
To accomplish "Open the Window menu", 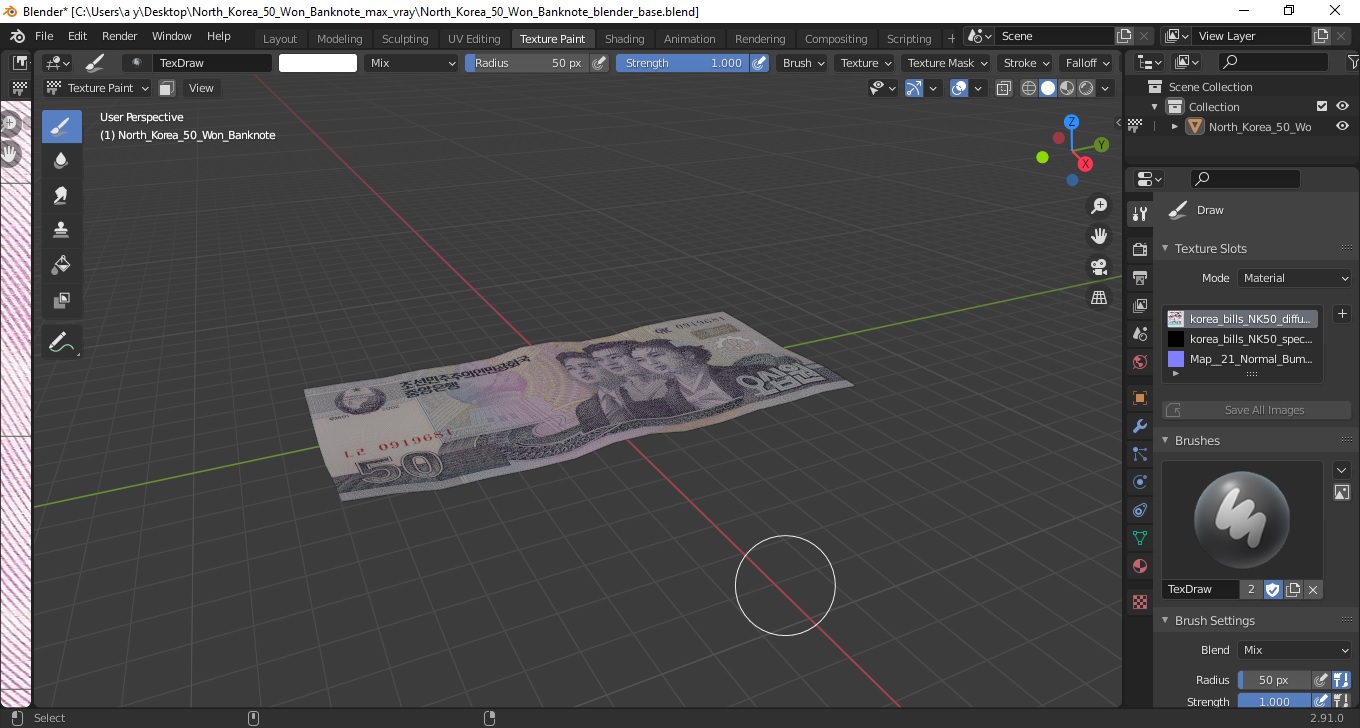I will pos(172,36).
